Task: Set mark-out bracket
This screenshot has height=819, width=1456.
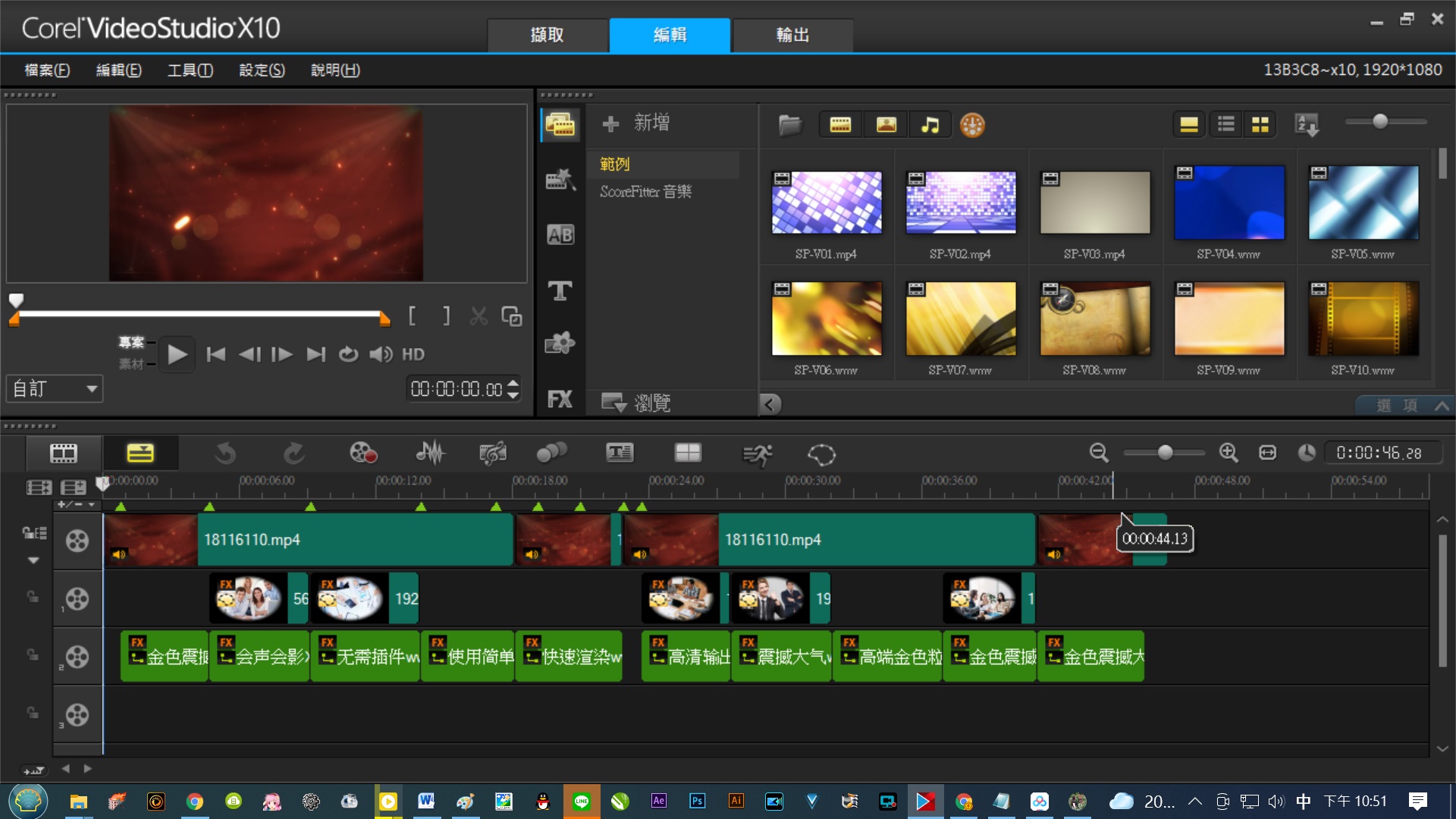Action: [447, 315]
